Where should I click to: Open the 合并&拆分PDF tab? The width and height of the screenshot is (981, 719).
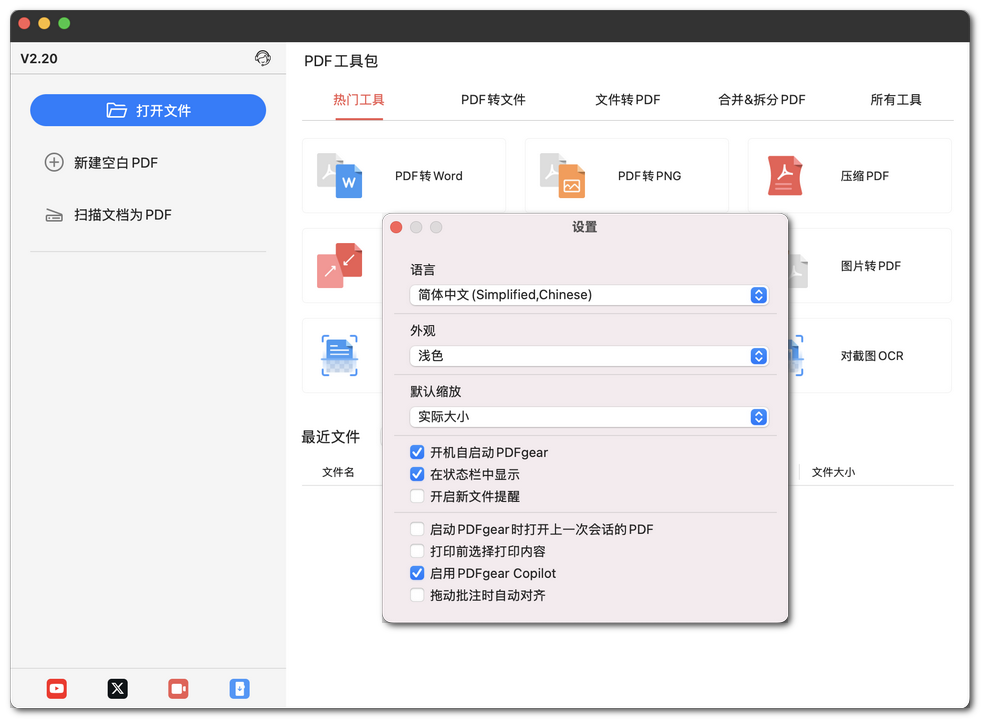point(763,100)
